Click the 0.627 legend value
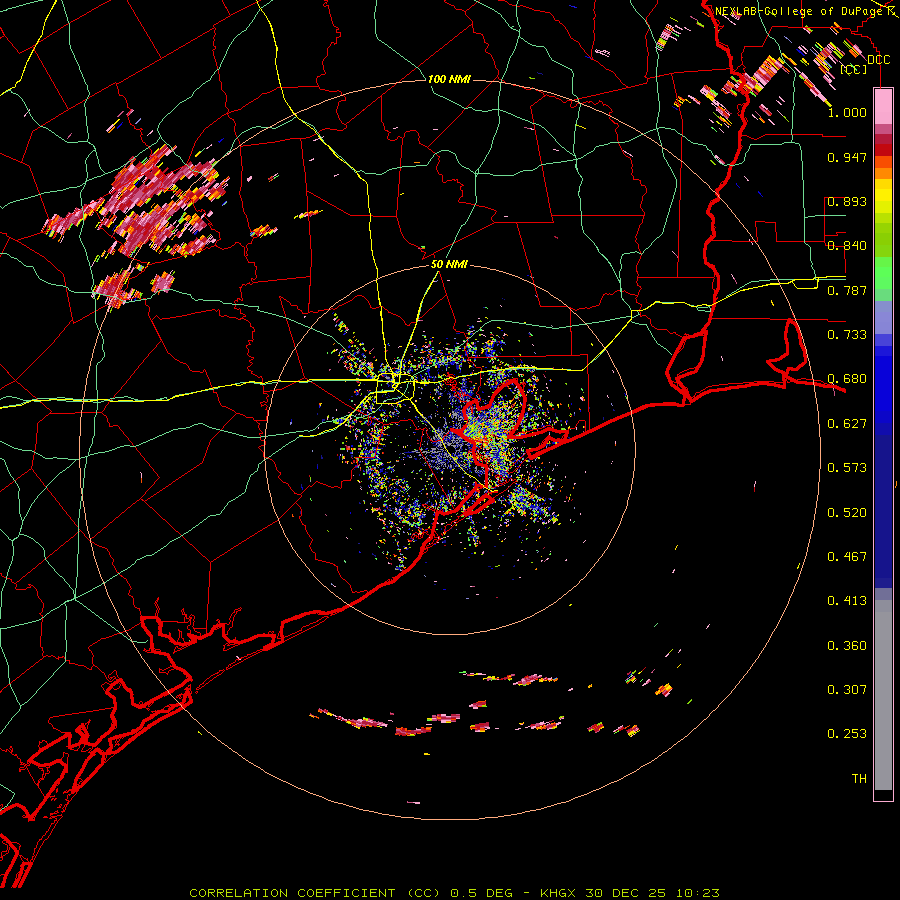Image resolution: width=900 pixels, height=900 pixels. (847, 424)
